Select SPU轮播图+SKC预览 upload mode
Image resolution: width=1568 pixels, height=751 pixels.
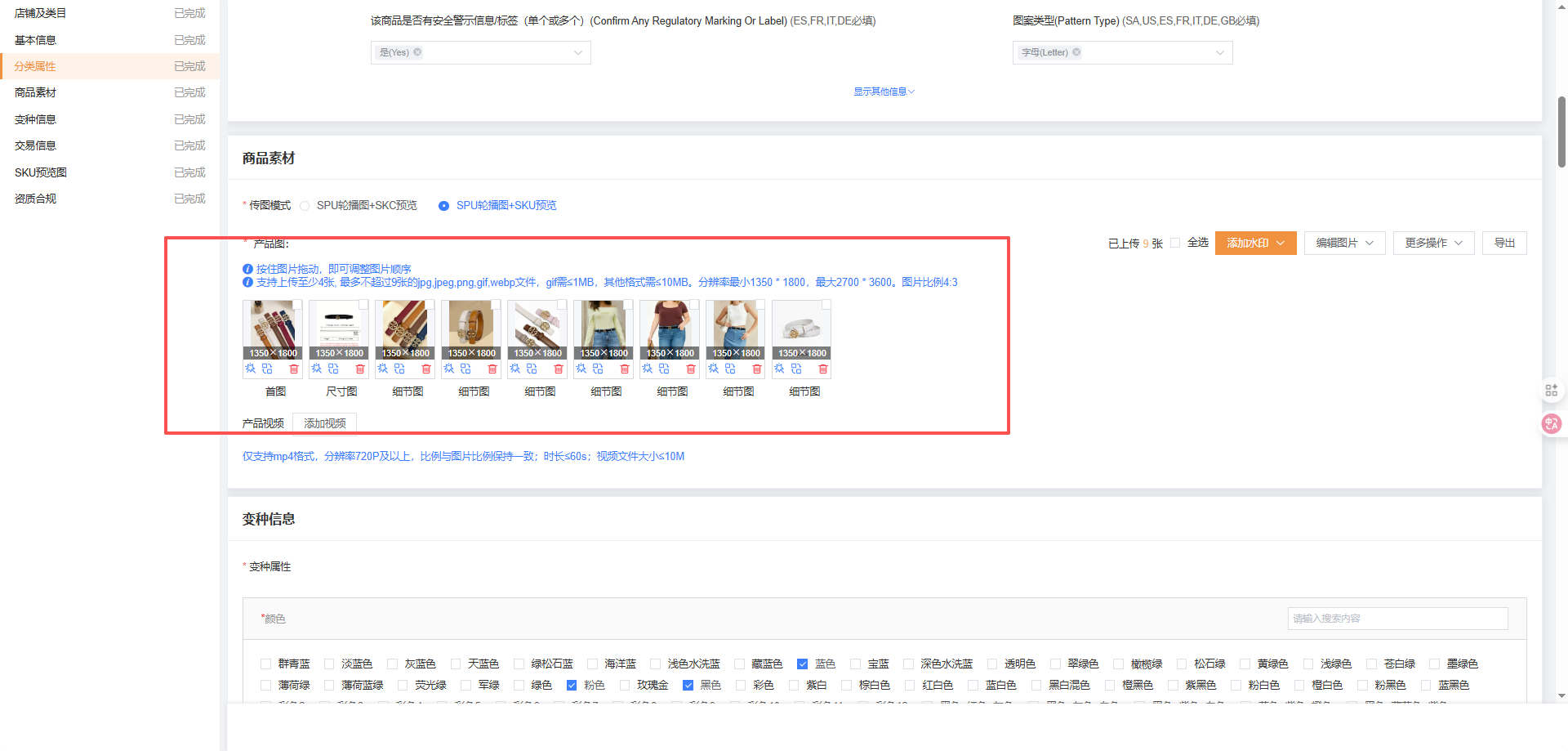click(305, 206)
